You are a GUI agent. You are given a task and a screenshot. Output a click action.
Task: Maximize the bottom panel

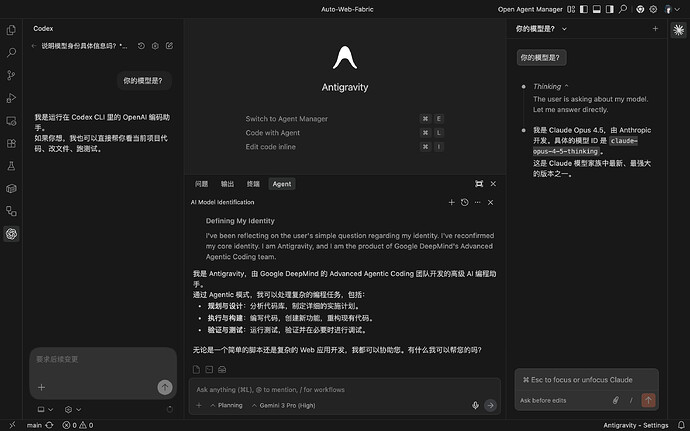[x=479, y=184]
